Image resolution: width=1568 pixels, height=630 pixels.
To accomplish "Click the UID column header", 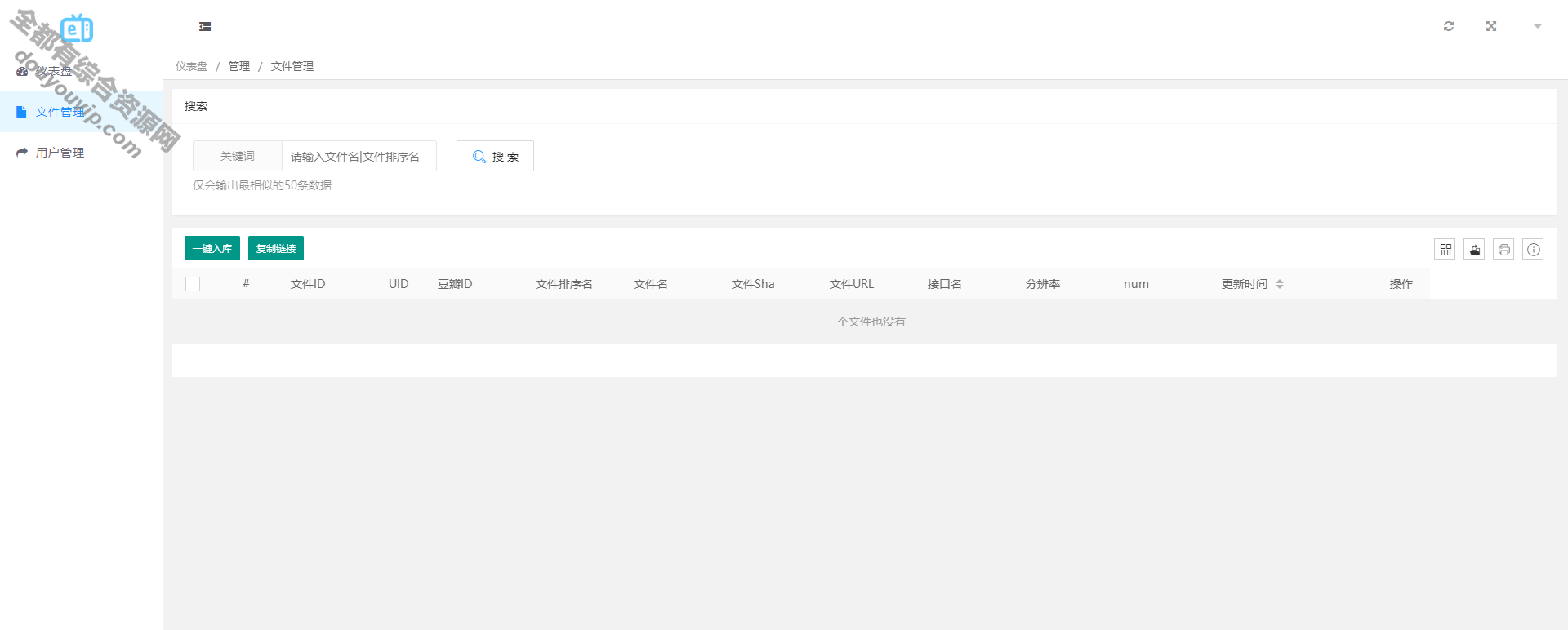I will (x=399, y=284).
